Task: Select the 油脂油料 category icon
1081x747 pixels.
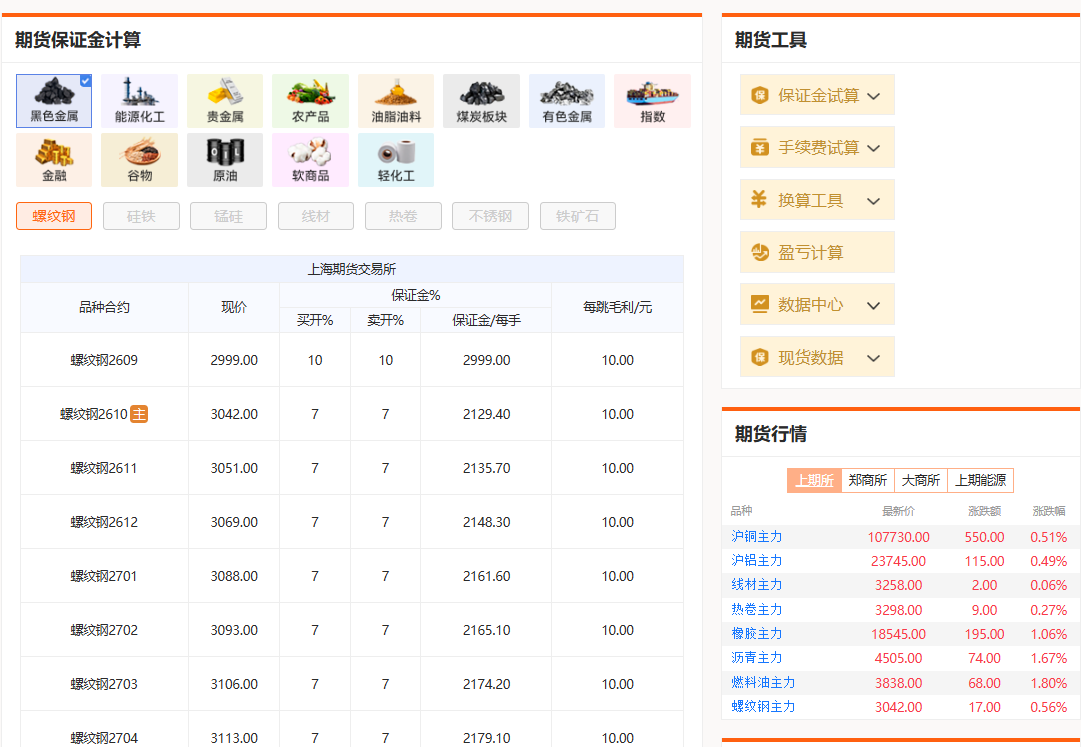Action: click(396, 101)
